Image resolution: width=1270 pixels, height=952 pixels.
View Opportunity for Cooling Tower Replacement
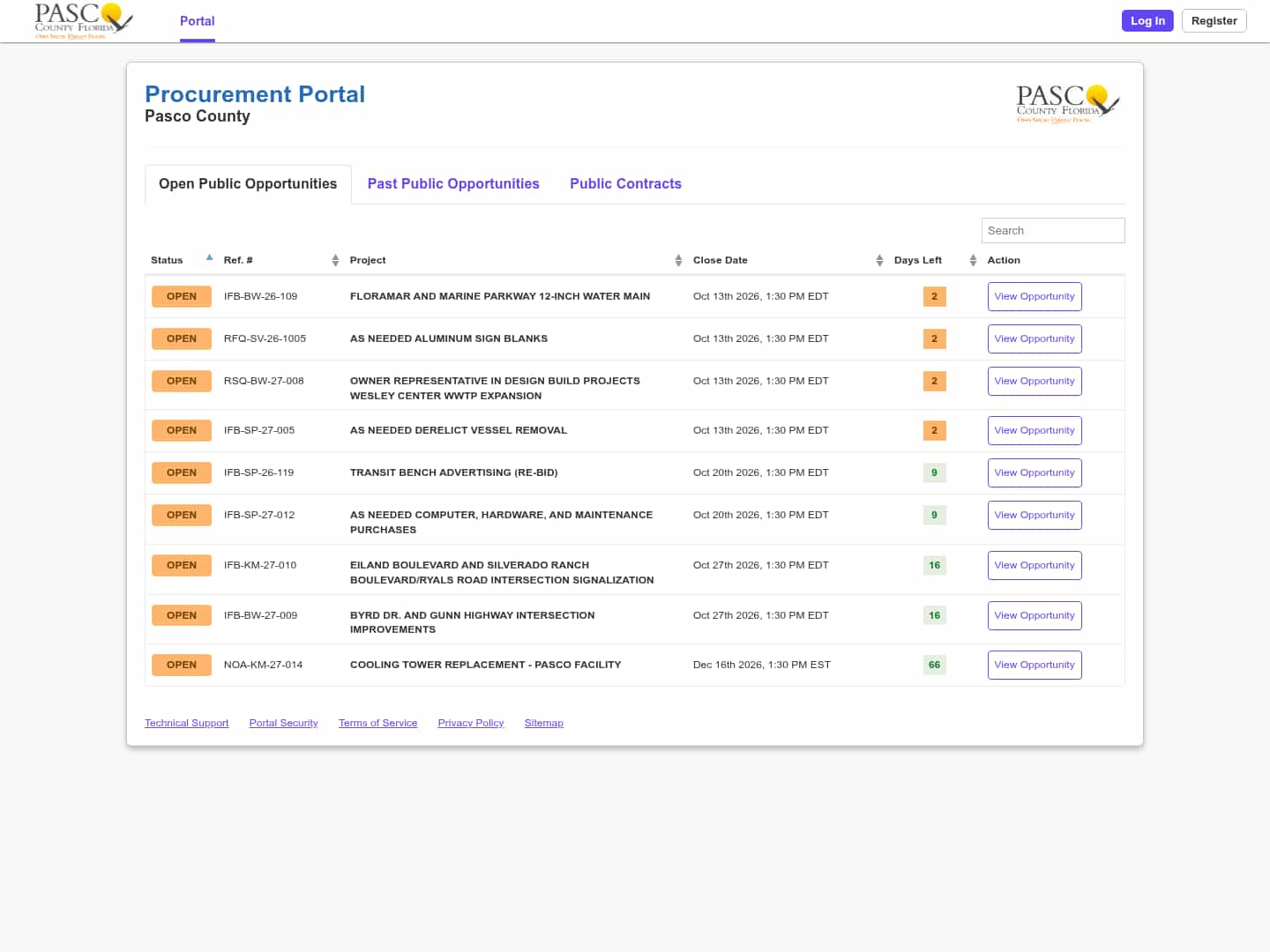click(1035, 665)
